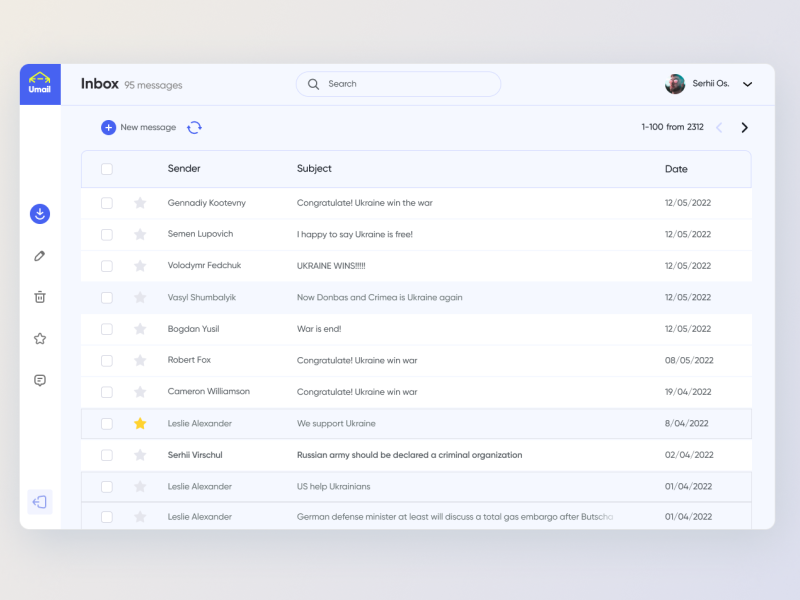Click the date 08/05/2022
Image resolution: width=800 pixels, height=600 pixels.
[689, 361]
